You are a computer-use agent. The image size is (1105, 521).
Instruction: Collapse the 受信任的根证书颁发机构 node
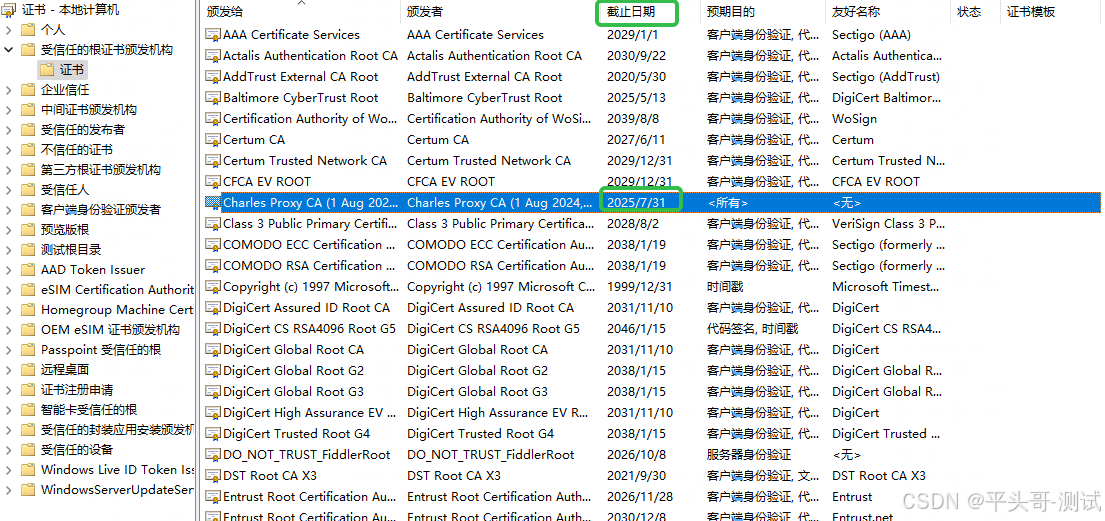click(x=8, y=50)
